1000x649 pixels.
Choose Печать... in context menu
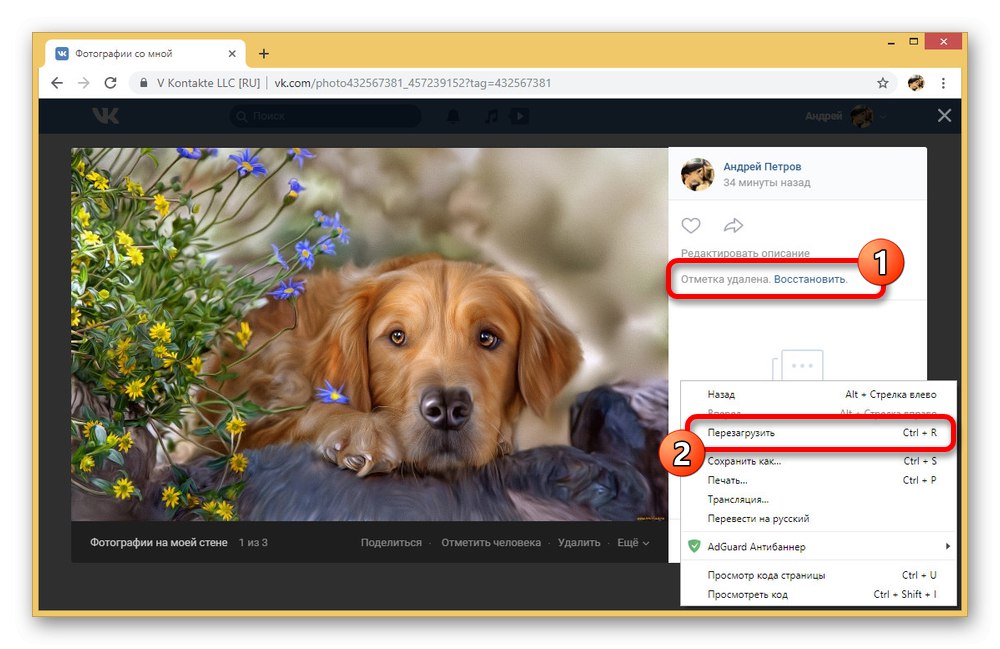(818, 480)
